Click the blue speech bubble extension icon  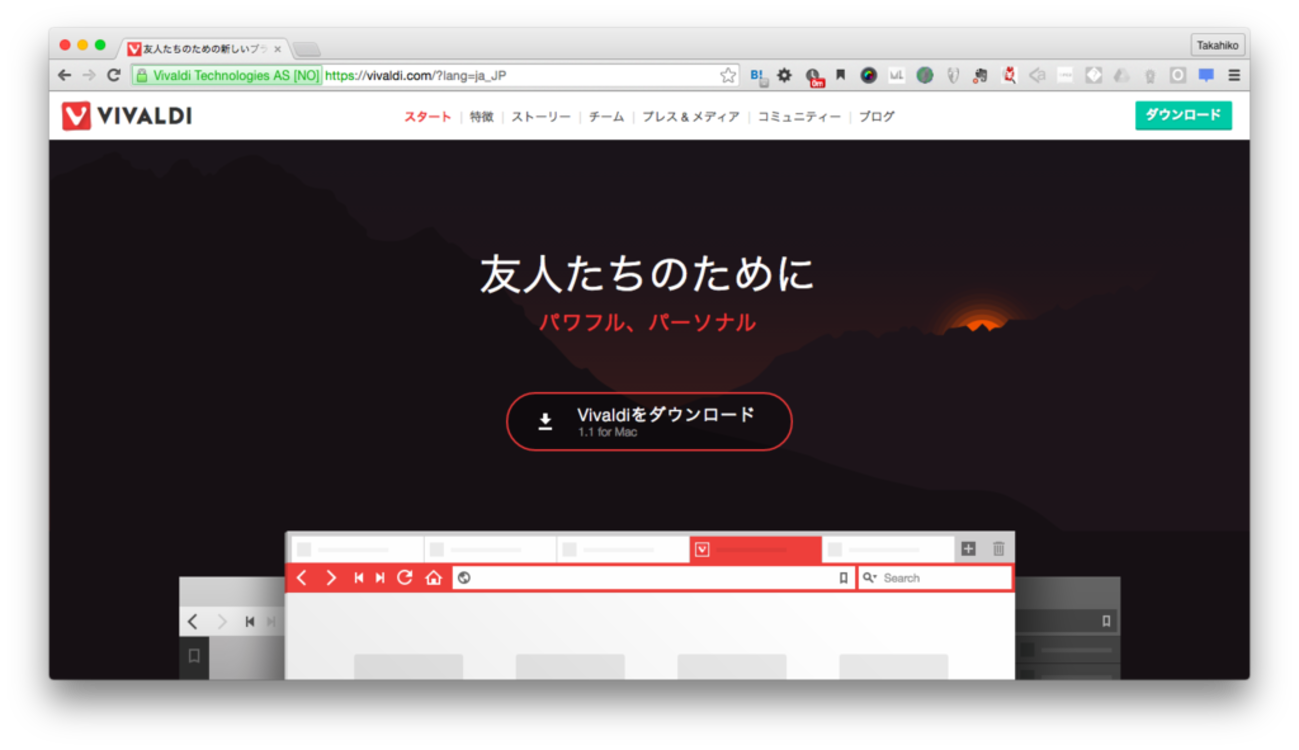tap(1206, 75)
